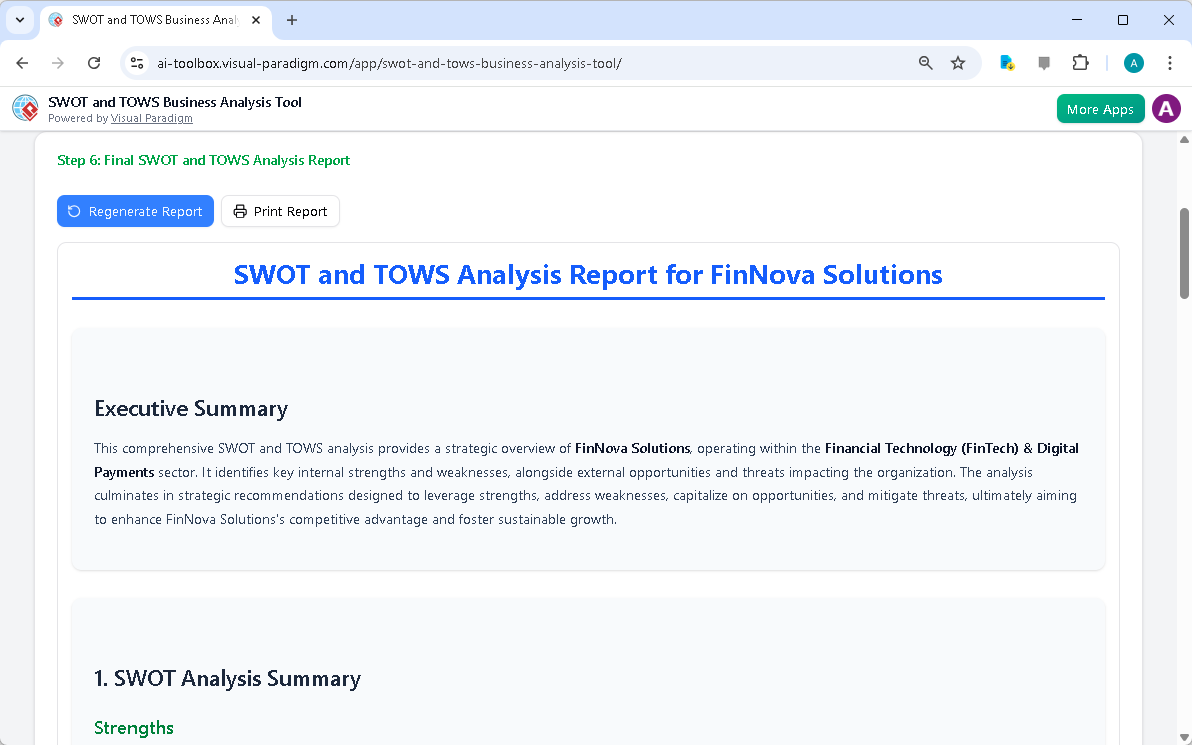This screenshot has height=745, width=1192.
Task: Click the Regenerate Report refresh icon
Action: tap(72, 211)
